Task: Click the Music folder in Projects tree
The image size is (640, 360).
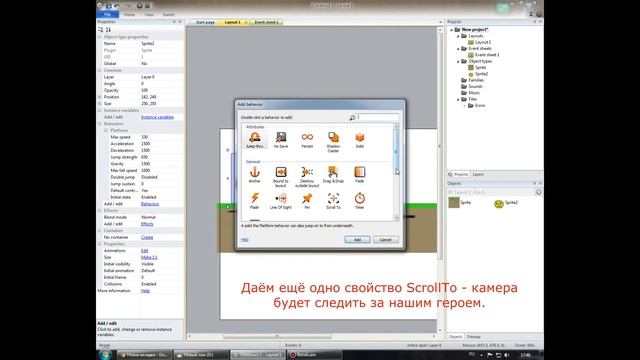Action: click(474, 93)
